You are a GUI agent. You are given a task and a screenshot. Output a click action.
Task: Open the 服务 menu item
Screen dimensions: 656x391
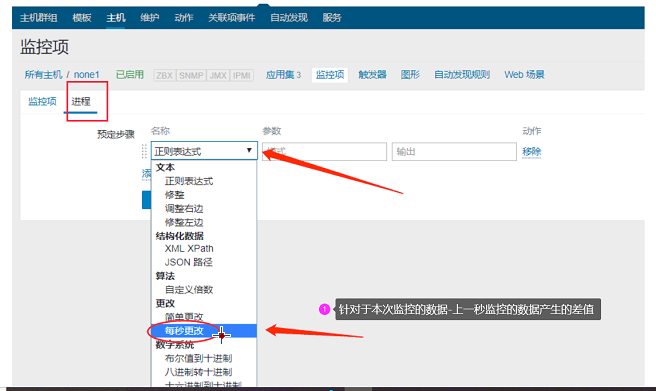(x=332, y=18)
